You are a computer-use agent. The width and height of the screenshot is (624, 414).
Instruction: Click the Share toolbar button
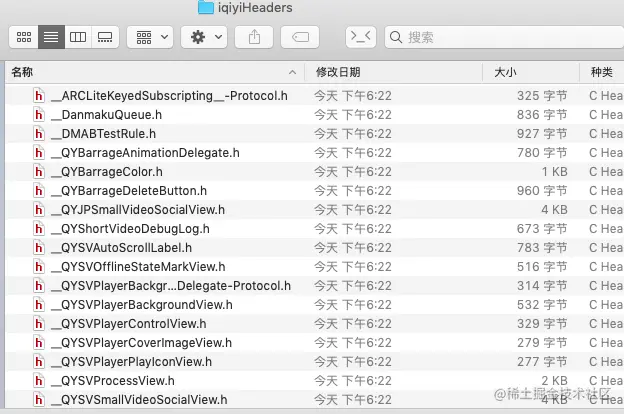coord(254,37)
